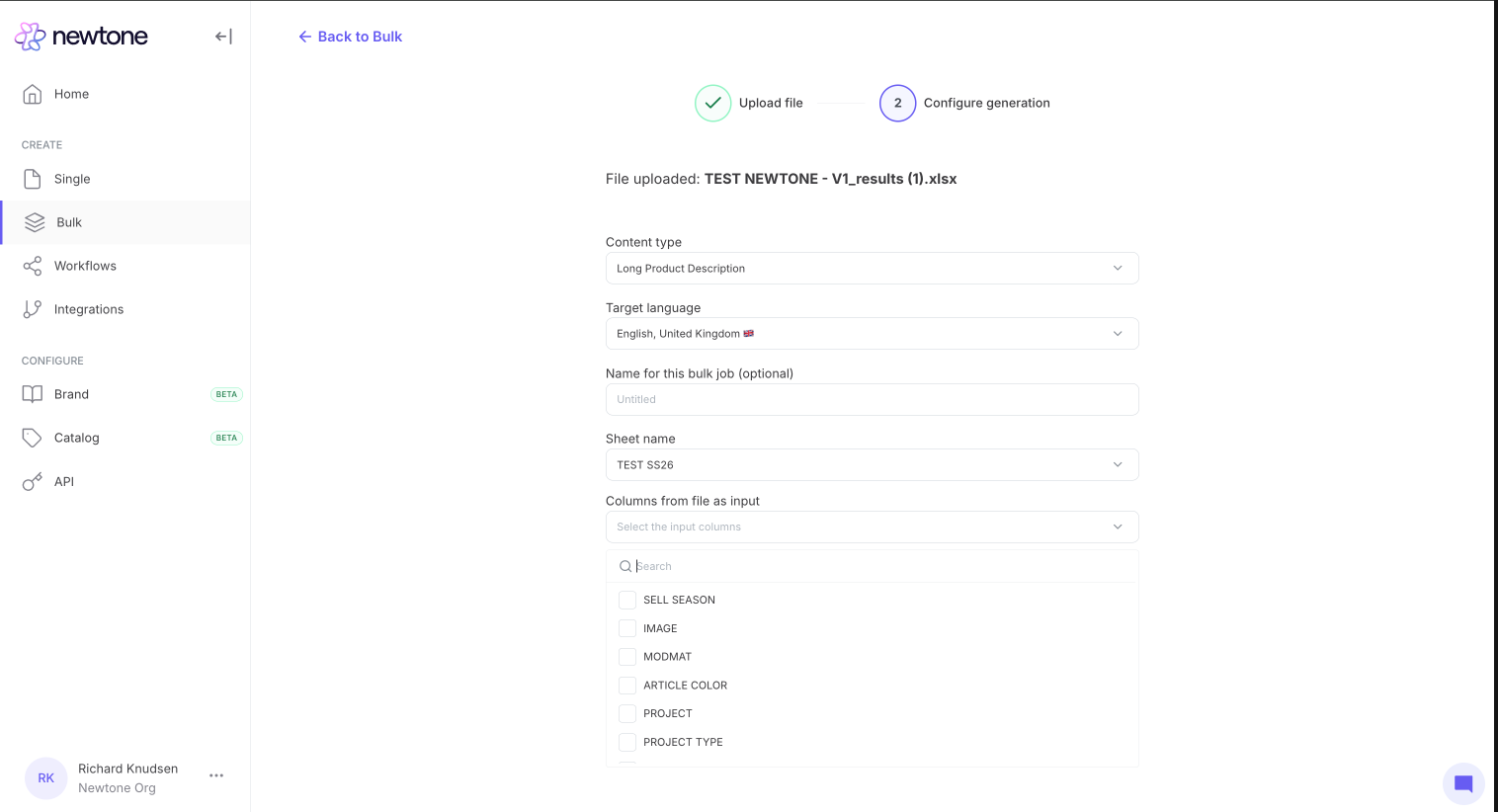Viewport: 1498px width, 812px height.
Task: Click the Home house icon
Action: tap(33, 94)
